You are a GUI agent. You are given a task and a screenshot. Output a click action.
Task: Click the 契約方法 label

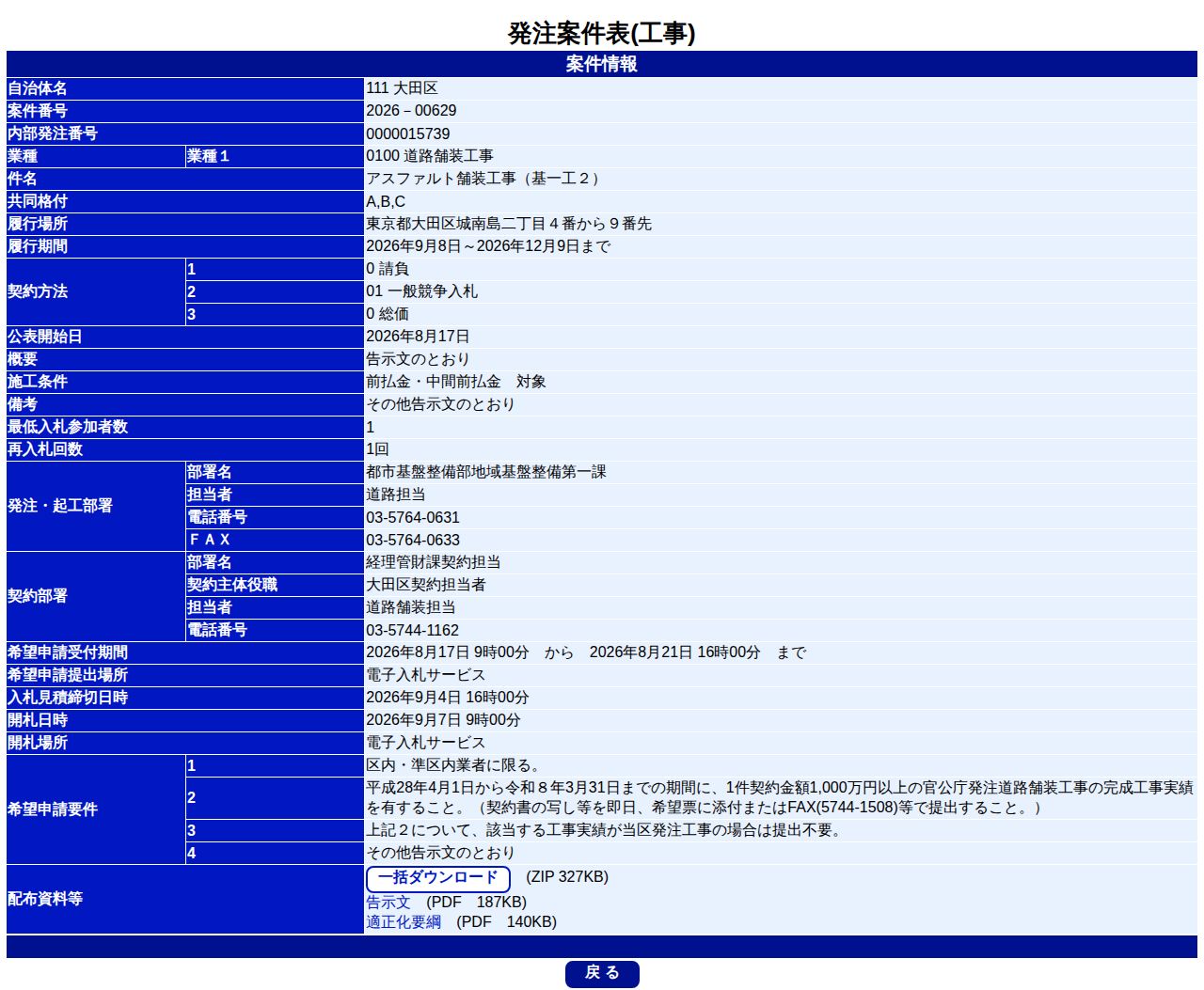[38, 291]
